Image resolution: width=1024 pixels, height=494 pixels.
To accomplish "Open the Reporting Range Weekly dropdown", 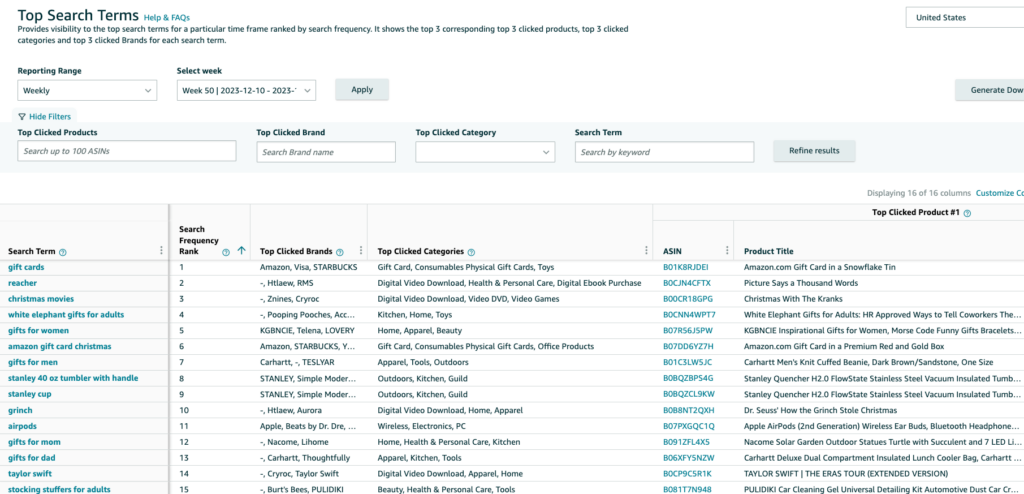I will (87, 91).
